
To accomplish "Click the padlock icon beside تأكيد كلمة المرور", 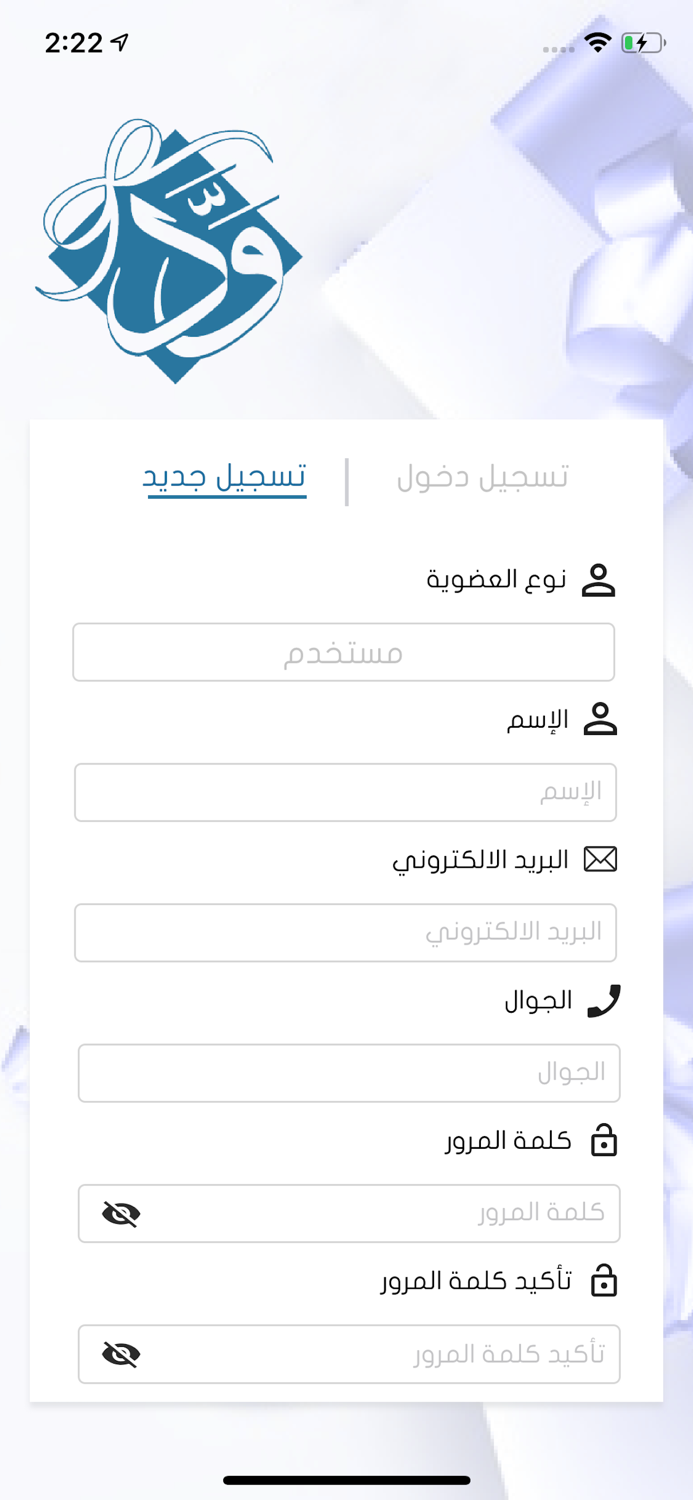I will coord(606,1279).
